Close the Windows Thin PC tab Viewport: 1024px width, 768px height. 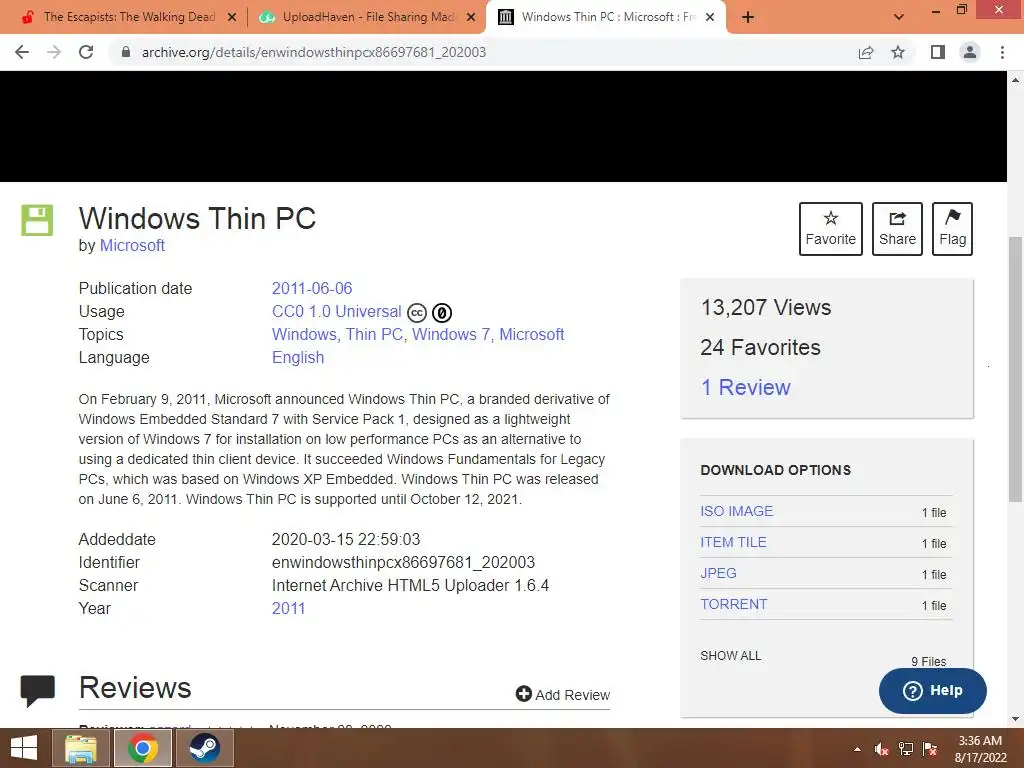point(710,17)
